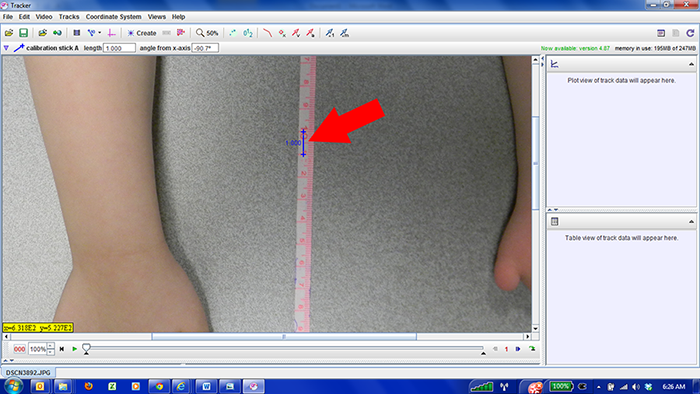Click the step back arrow button
The width and height of the screenshot is (700, 394).
(x=495, y=349)
